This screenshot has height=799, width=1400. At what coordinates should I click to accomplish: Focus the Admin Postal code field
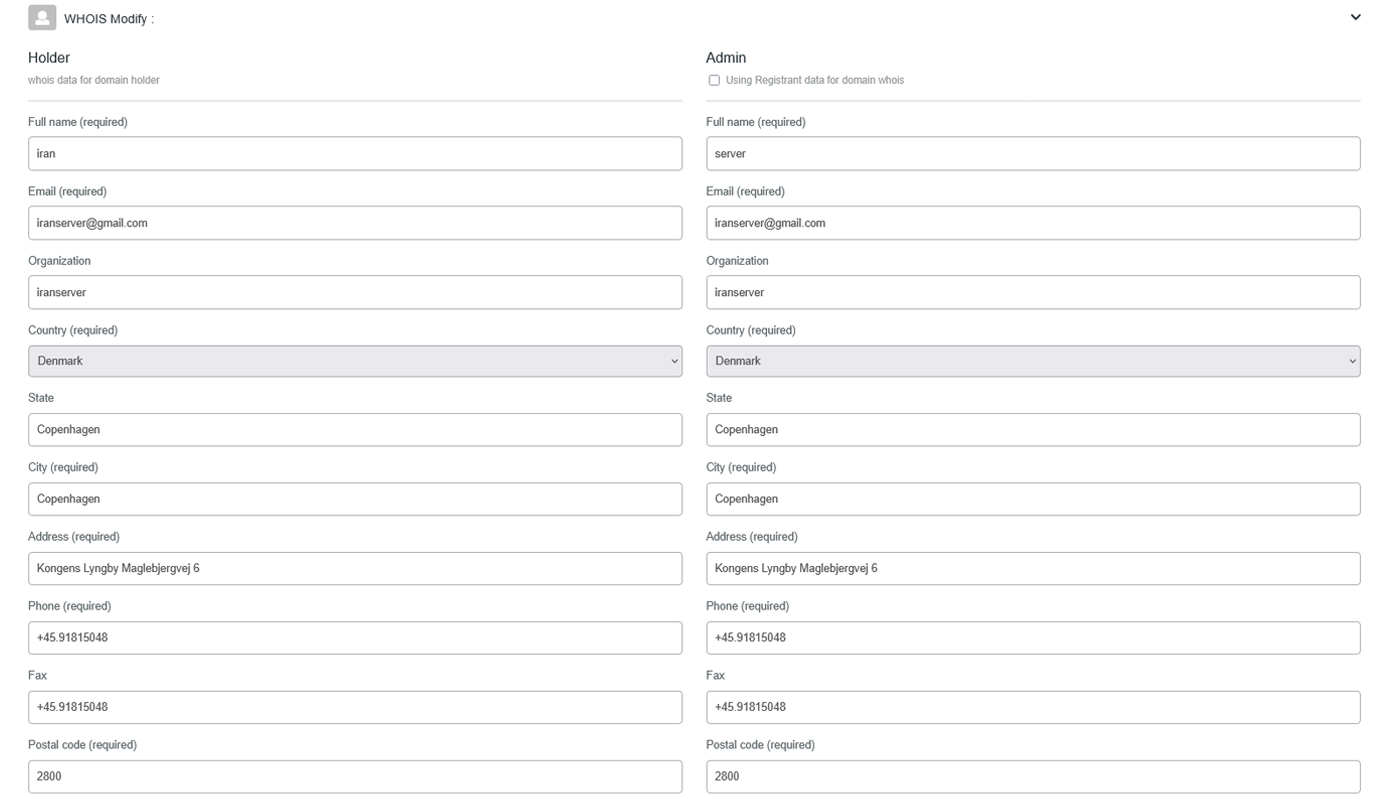[1033, 776]
